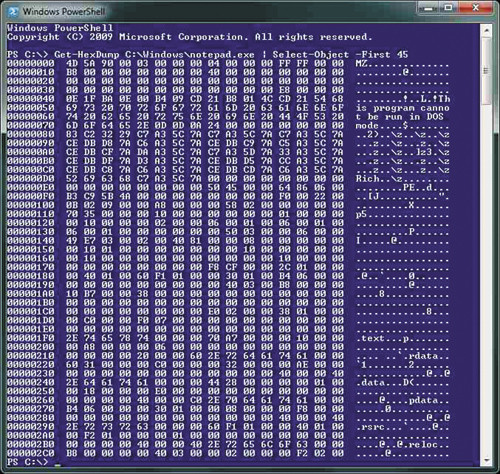Click the scrollbar down arrow

(486, 460)
